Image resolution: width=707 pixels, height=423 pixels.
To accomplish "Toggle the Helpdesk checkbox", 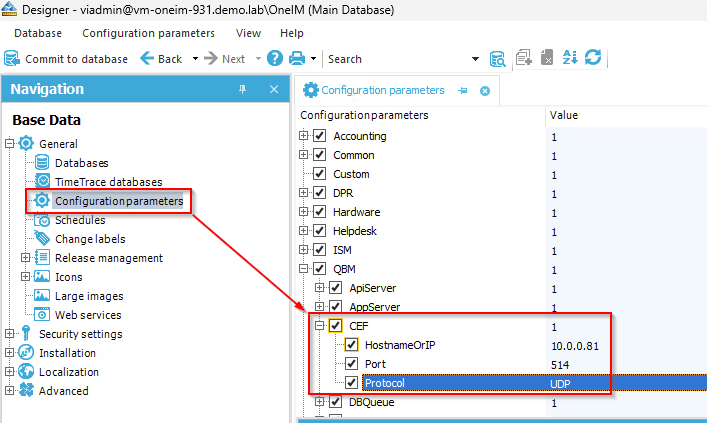I will (x=320, y=230).
